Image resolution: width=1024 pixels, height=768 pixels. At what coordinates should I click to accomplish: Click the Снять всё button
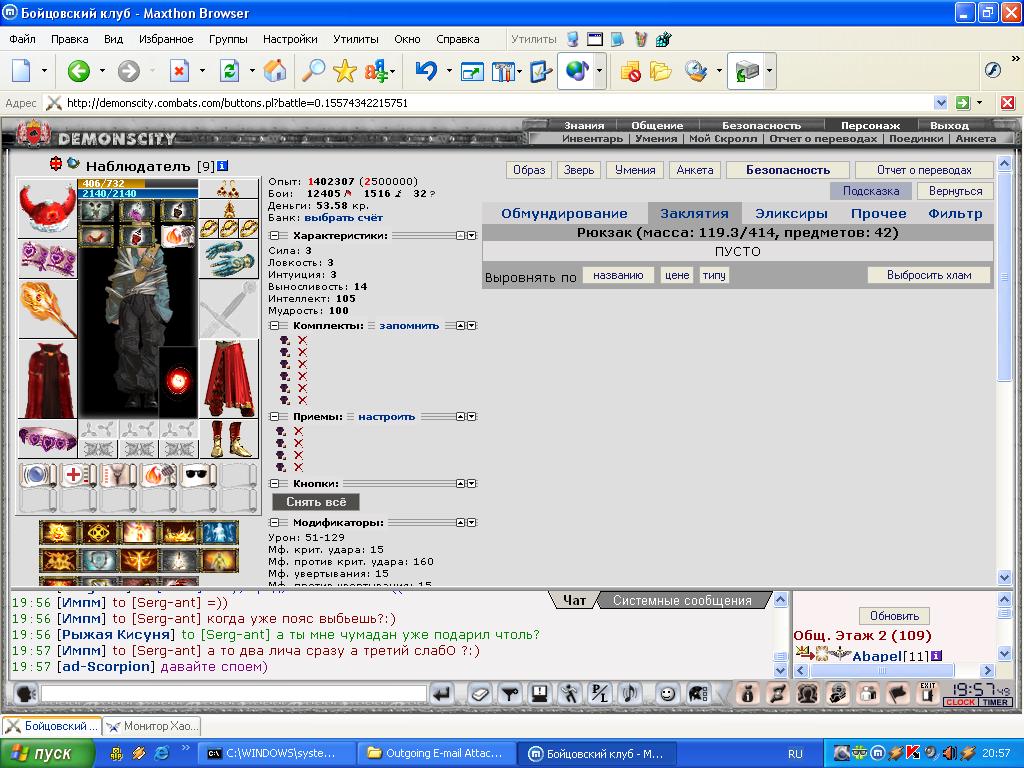[315, 502]
